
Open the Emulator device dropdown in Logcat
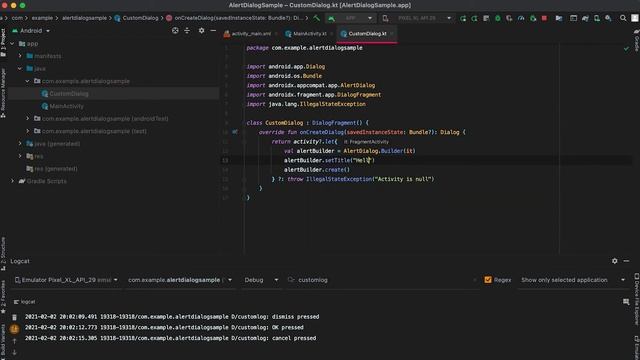point(66,280)
